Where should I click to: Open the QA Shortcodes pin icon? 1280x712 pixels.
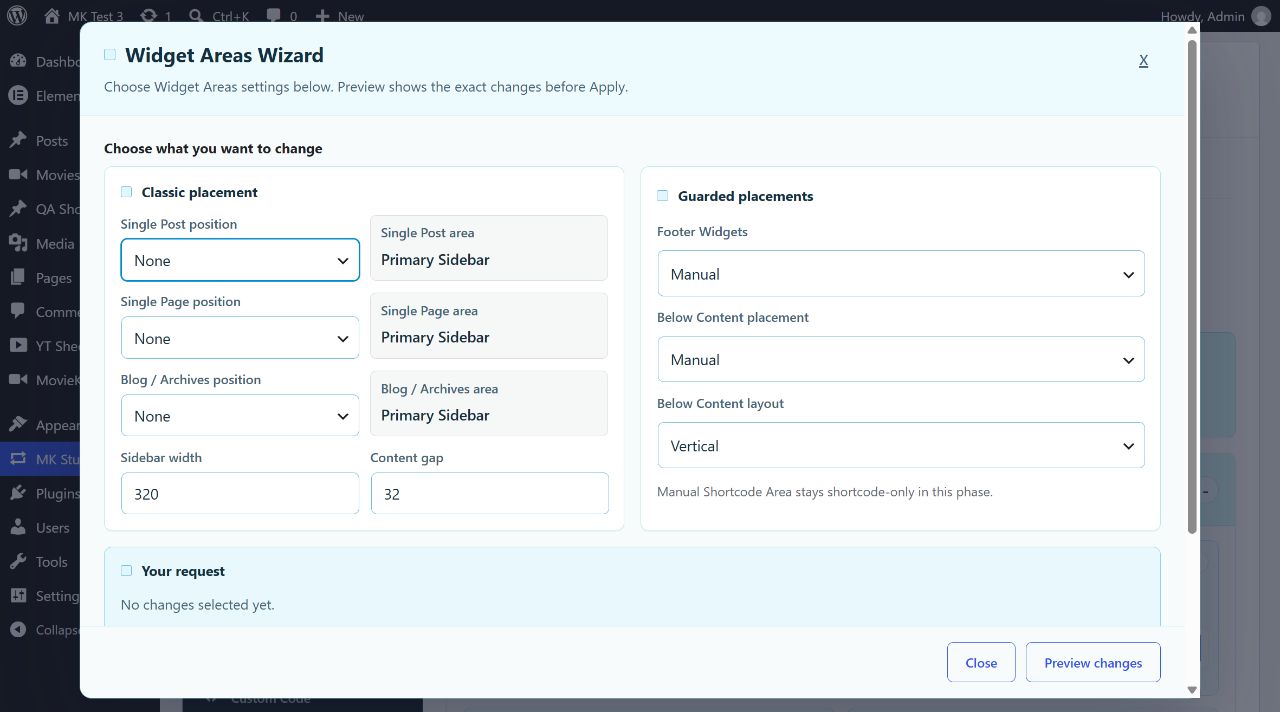(x=18, y=208)
